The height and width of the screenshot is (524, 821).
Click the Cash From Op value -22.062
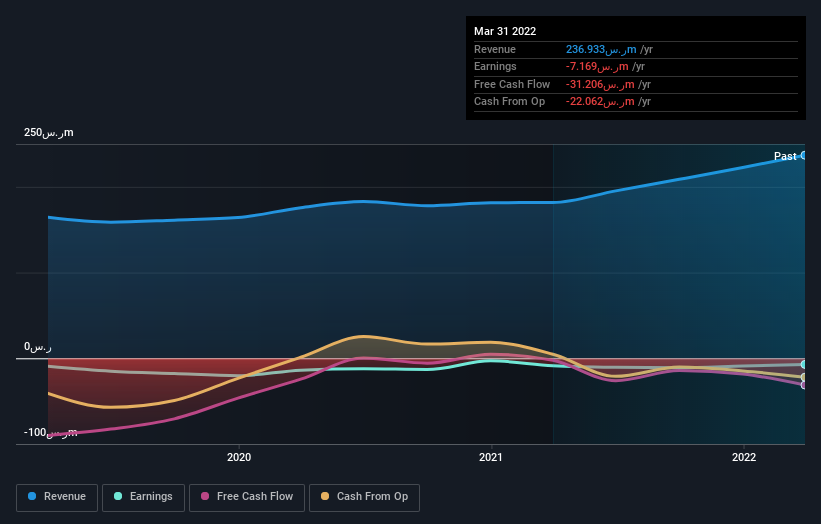pos(600,102)
